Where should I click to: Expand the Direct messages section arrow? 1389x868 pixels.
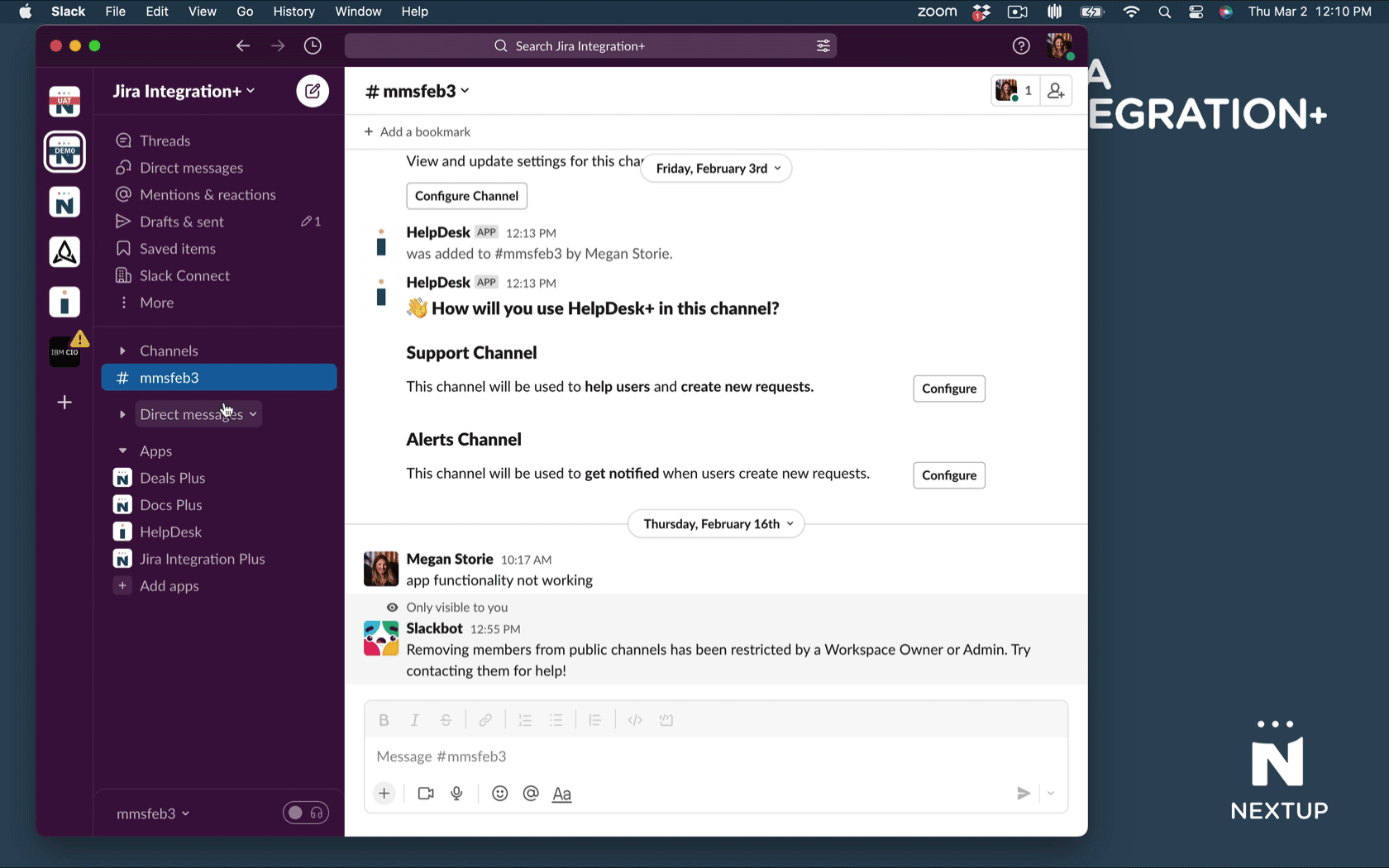point(122,414)
